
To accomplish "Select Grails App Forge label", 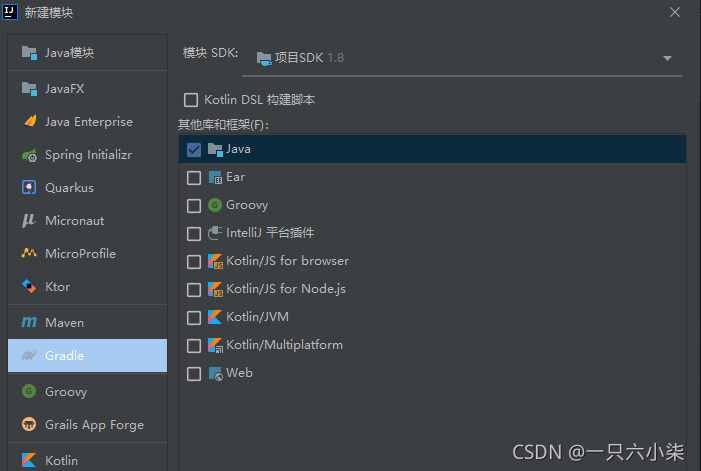I will click(x=94, y=425).
